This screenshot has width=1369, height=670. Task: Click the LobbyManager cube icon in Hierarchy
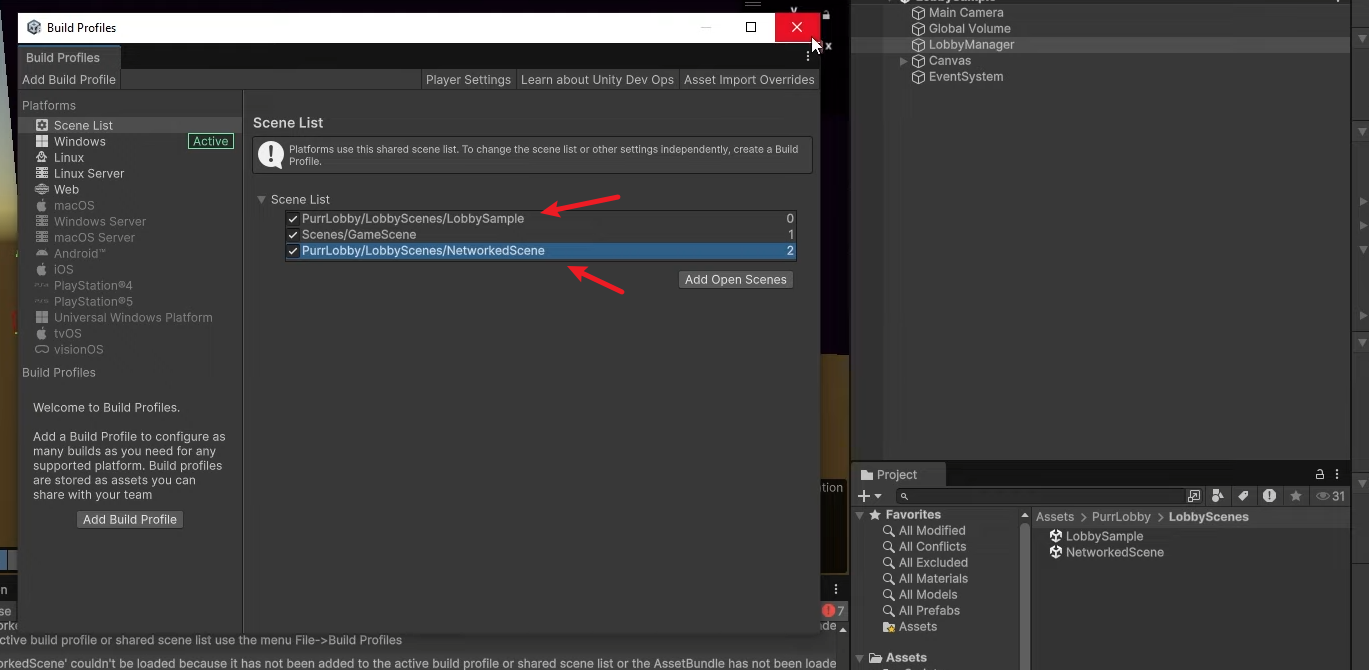pyautogui.click(x=918, y=45)
